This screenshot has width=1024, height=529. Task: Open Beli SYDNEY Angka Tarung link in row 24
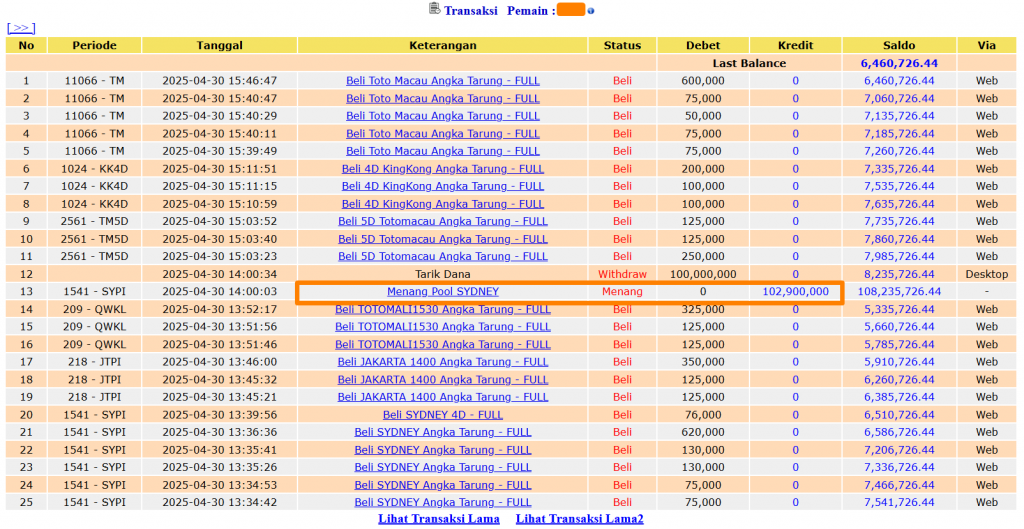coord(443,485)
